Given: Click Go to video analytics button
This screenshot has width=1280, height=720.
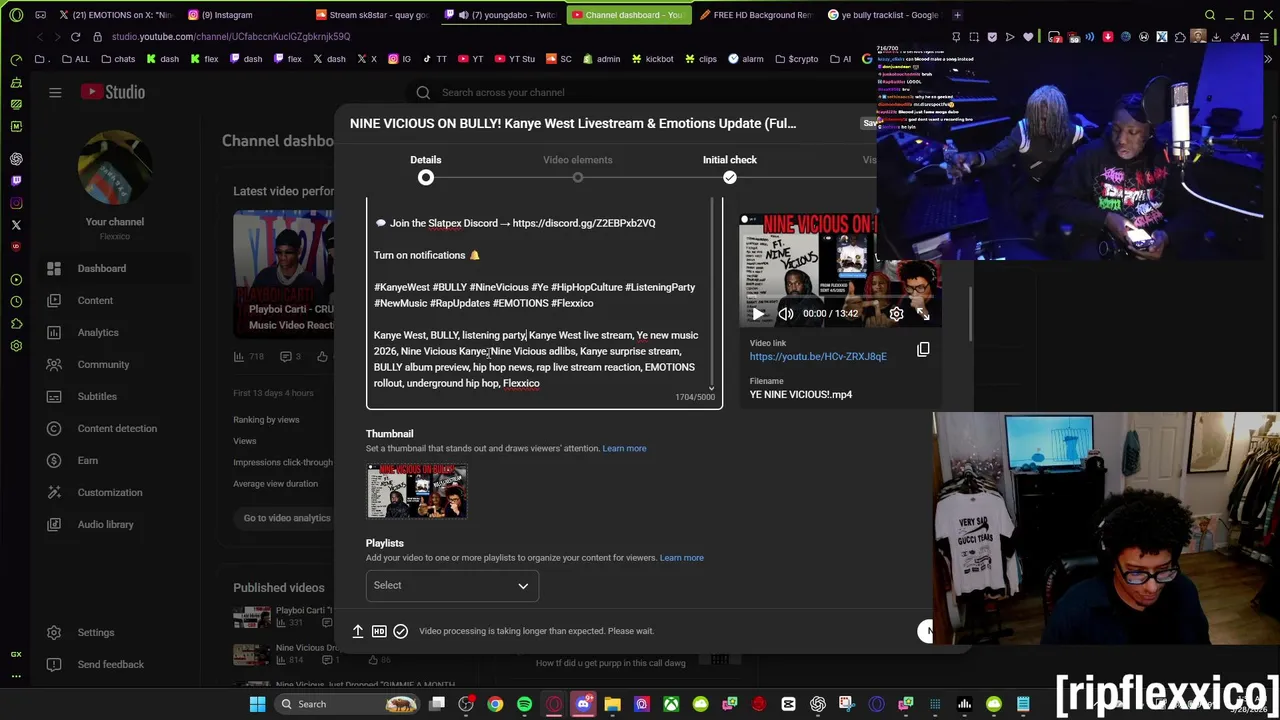Looking at the screenshot, I should (287, 518).
